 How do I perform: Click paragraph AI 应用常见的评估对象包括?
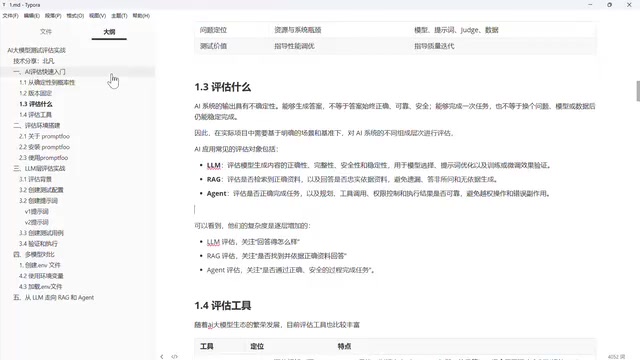coord(236,149)
